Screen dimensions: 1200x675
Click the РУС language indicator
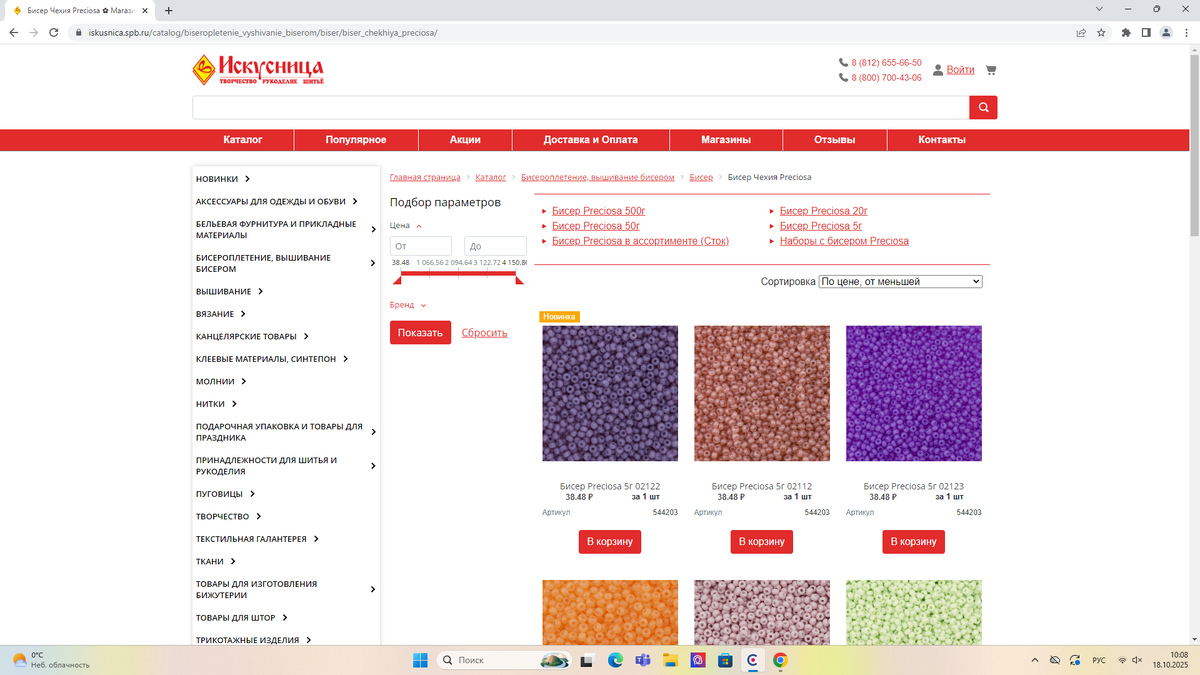[x=1099, y=660]
